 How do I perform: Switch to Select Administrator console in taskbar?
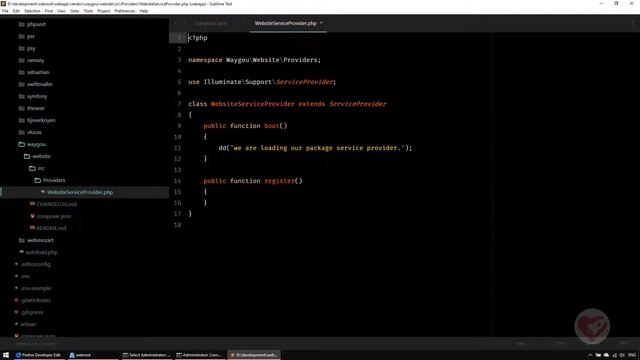(147, 355)
